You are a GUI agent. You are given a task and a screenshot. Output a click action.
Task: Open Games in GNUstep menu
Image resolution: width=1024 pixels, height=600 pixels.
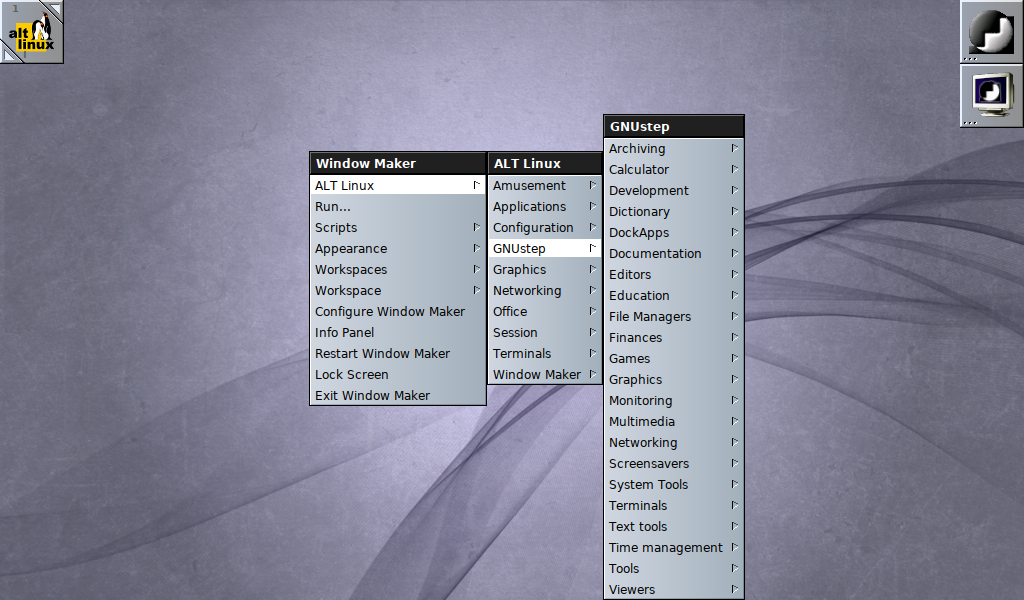(x=674, y=358)
